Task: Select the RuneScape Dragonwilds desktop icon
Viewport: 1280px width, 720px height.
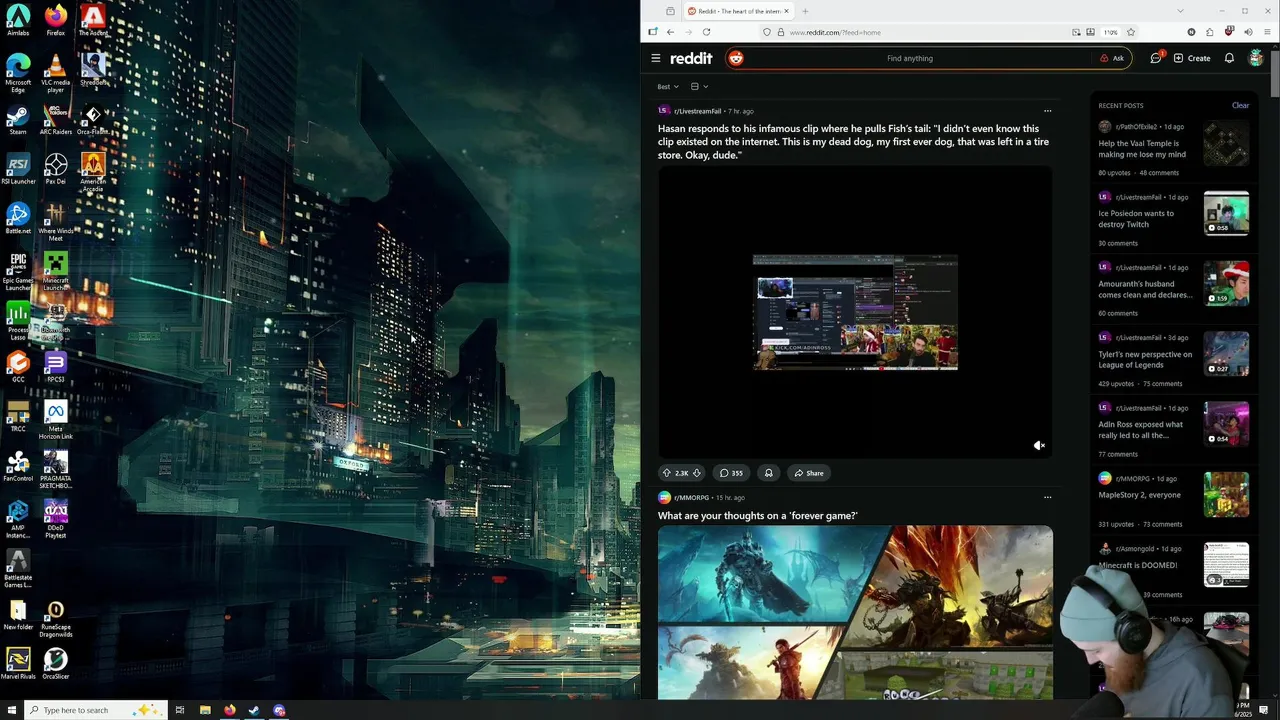Action: click(x=56, y=620)
